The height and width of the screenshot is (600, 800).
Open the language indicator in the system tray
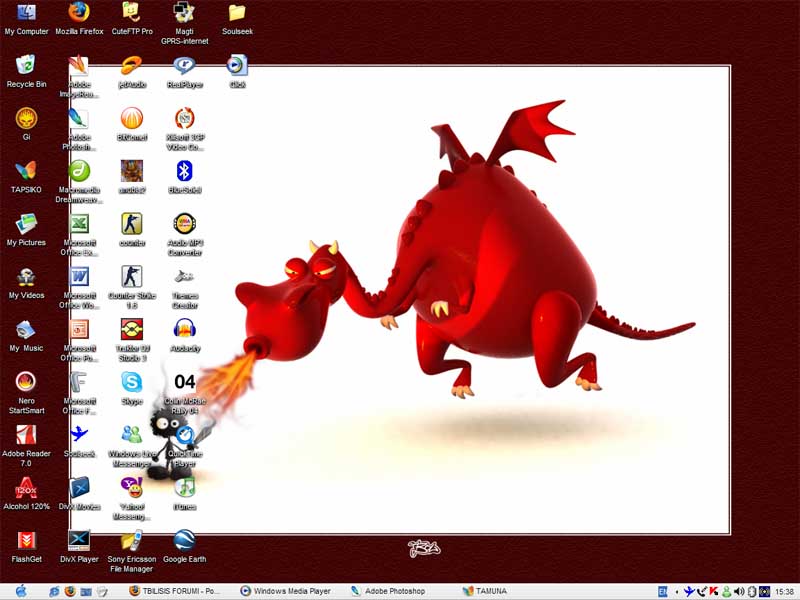(662, 591)
